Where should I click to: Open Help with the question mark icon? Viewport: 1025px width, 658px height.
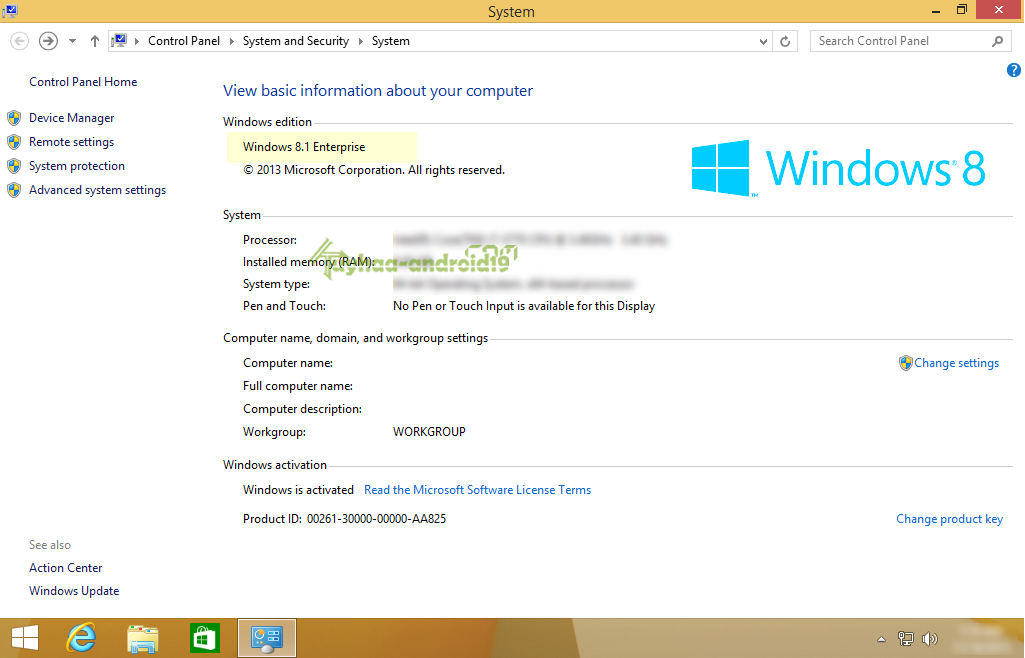[x=1014, y=70]
